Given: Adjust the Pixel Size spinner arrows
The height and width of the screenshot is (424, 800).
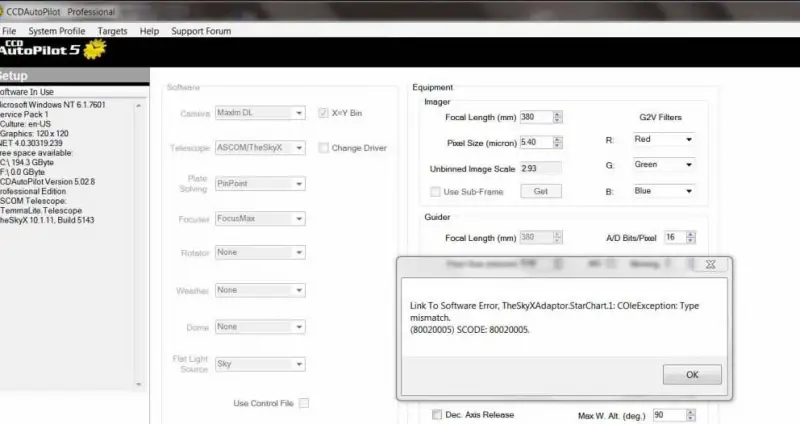Looking at the screenshot, I should pos(557,143).
